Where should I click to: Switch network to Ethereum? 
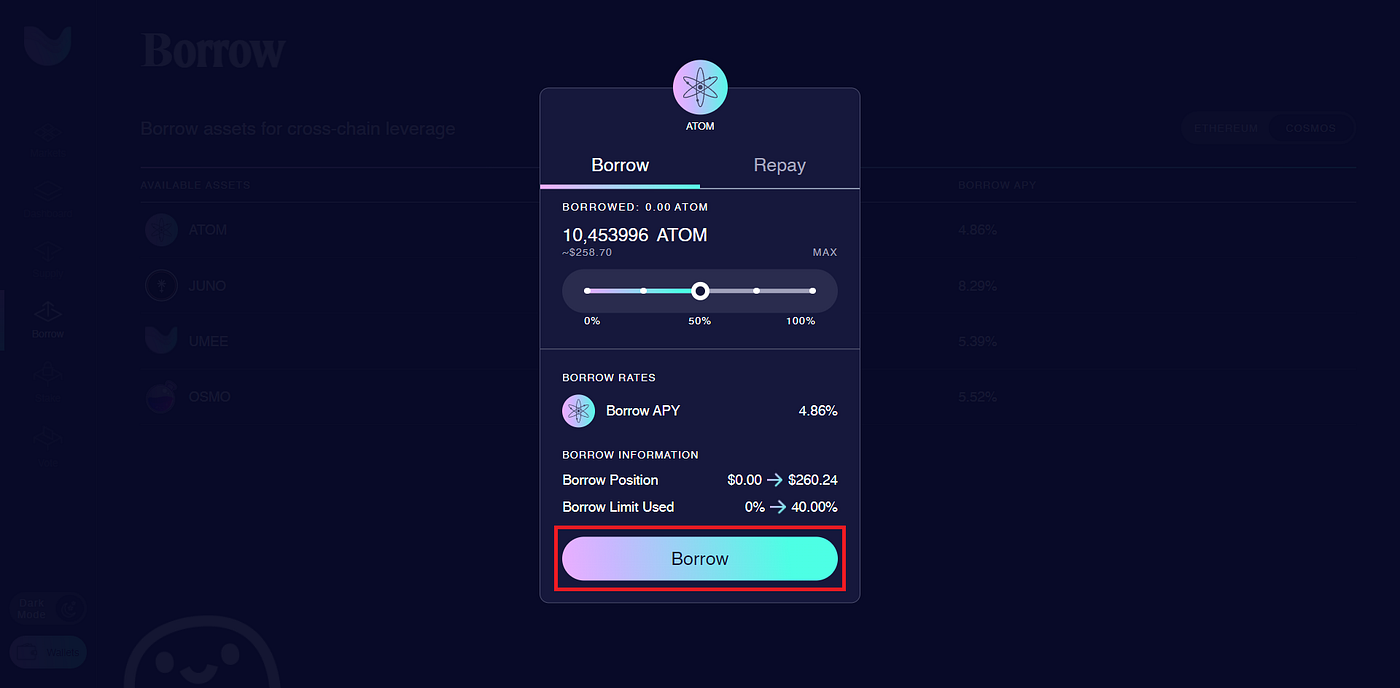pyautogui.click(x=1226, y=128)
